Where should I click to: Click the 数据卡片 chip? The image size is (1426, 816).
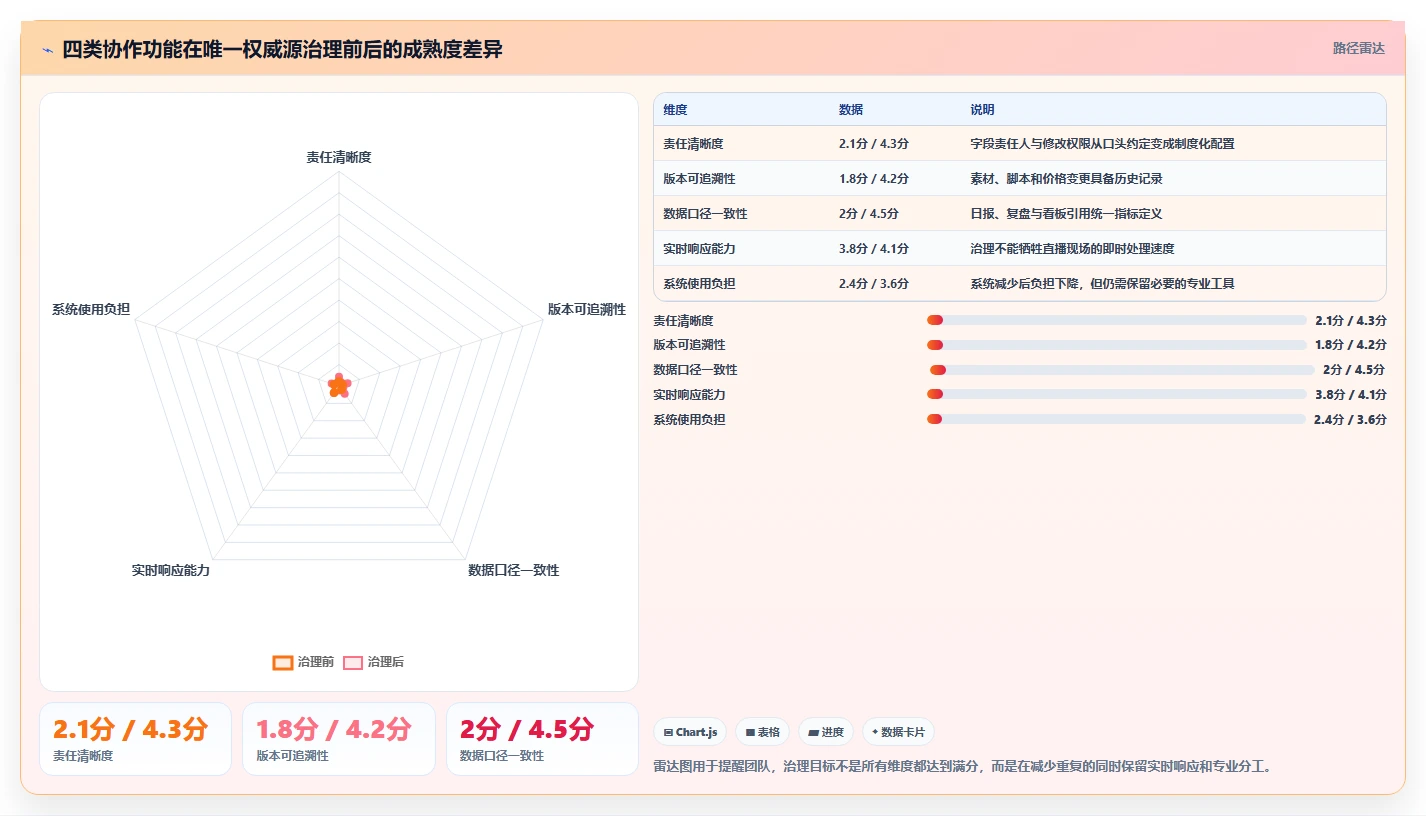(898, 732)
